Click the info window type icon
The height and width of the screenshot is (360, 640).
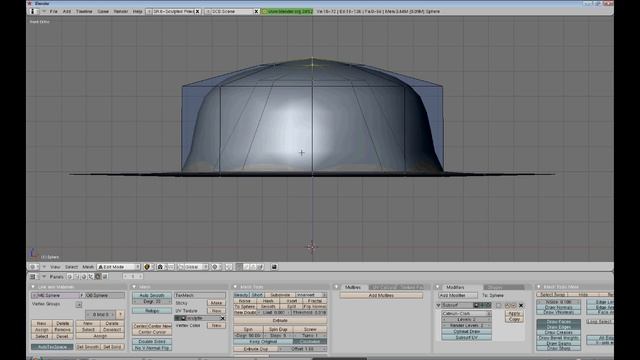pyautogui.click(x=33, y=11)
